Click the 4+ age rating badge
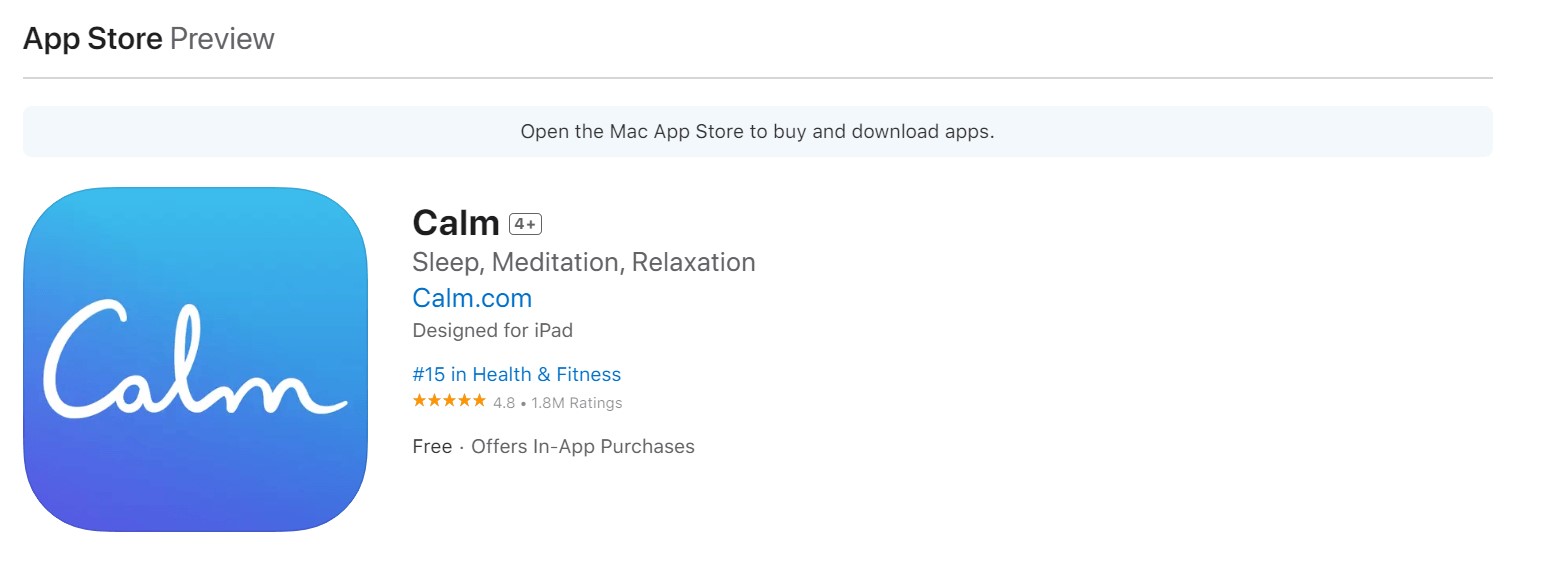This screenshot has height=574, width=1549. pos(525,223)
